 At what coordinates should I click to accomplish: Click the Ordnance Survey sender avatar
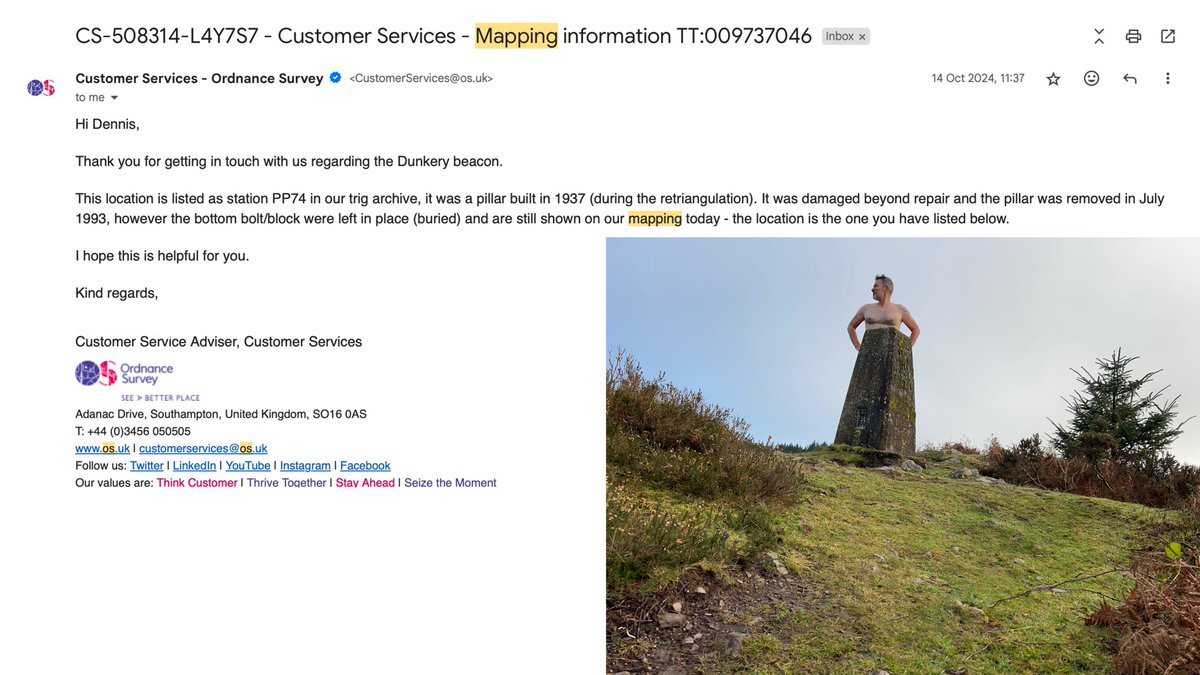(x=40, y=87)
